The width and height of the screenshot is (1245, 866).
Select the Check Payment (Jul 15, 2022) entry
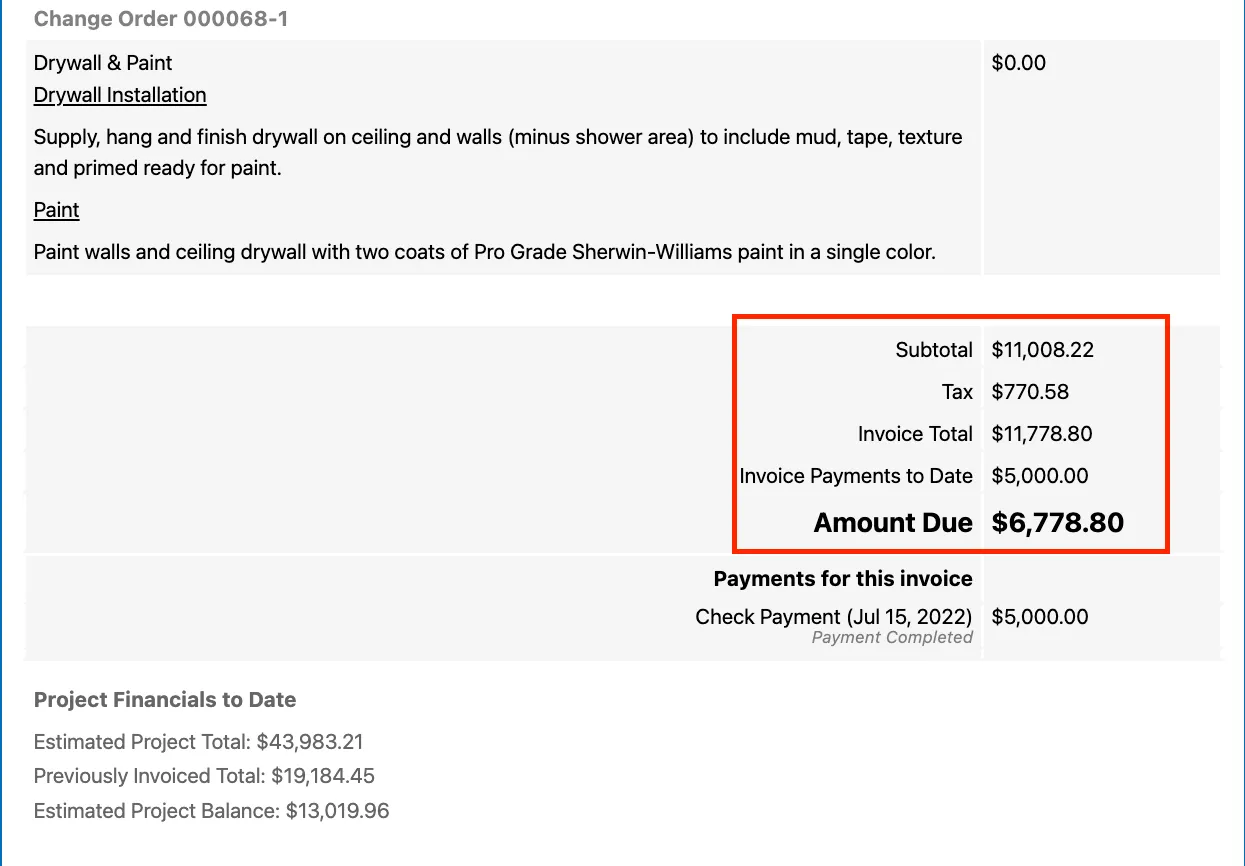834,617
